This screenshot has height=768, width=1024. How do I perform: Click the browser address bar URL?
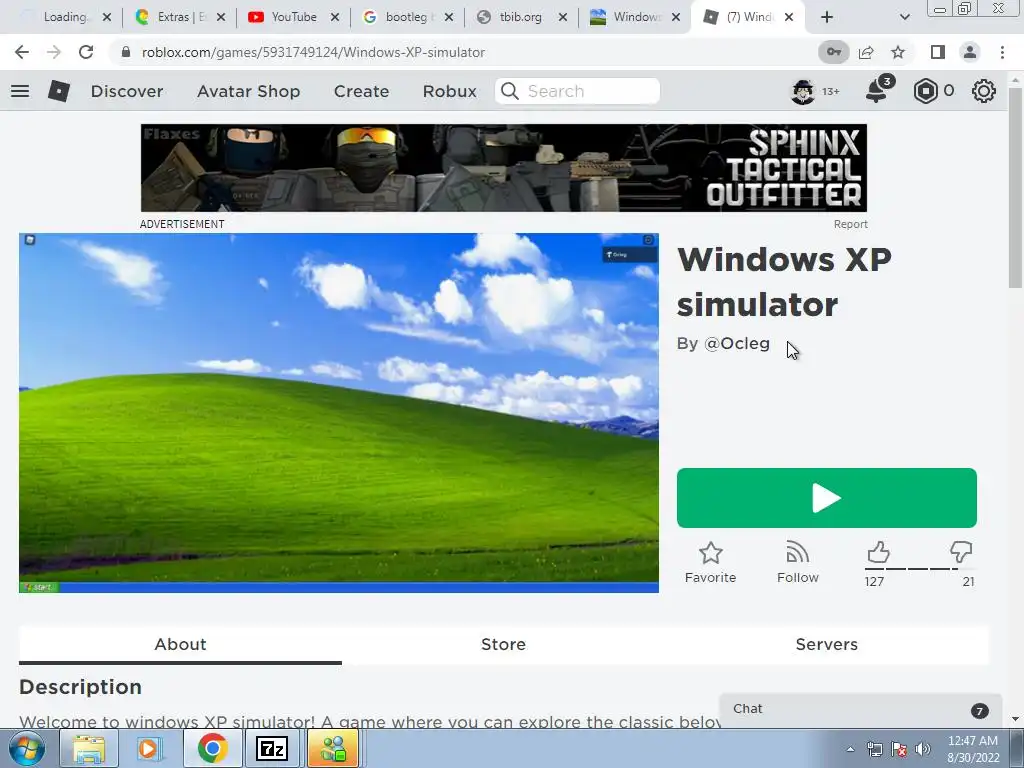(313, 52)
